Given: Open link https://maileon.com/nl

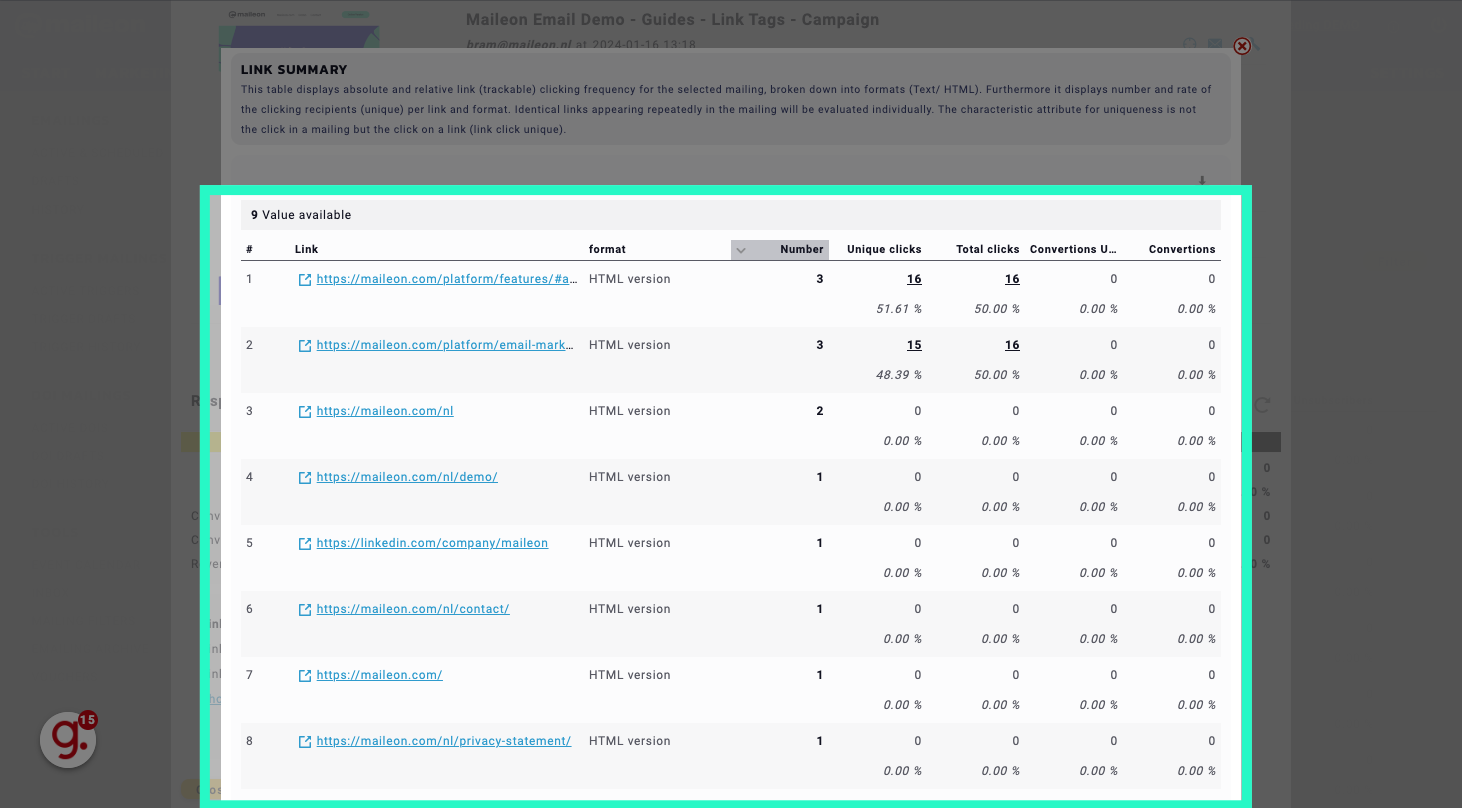Looking at the screenshot, I should 385,411.
